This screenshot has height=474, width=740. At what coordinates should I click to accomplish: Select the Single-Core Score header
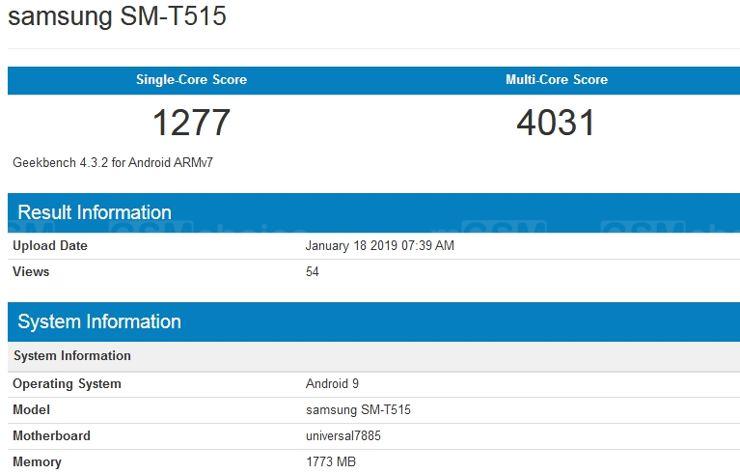(191, 79)
